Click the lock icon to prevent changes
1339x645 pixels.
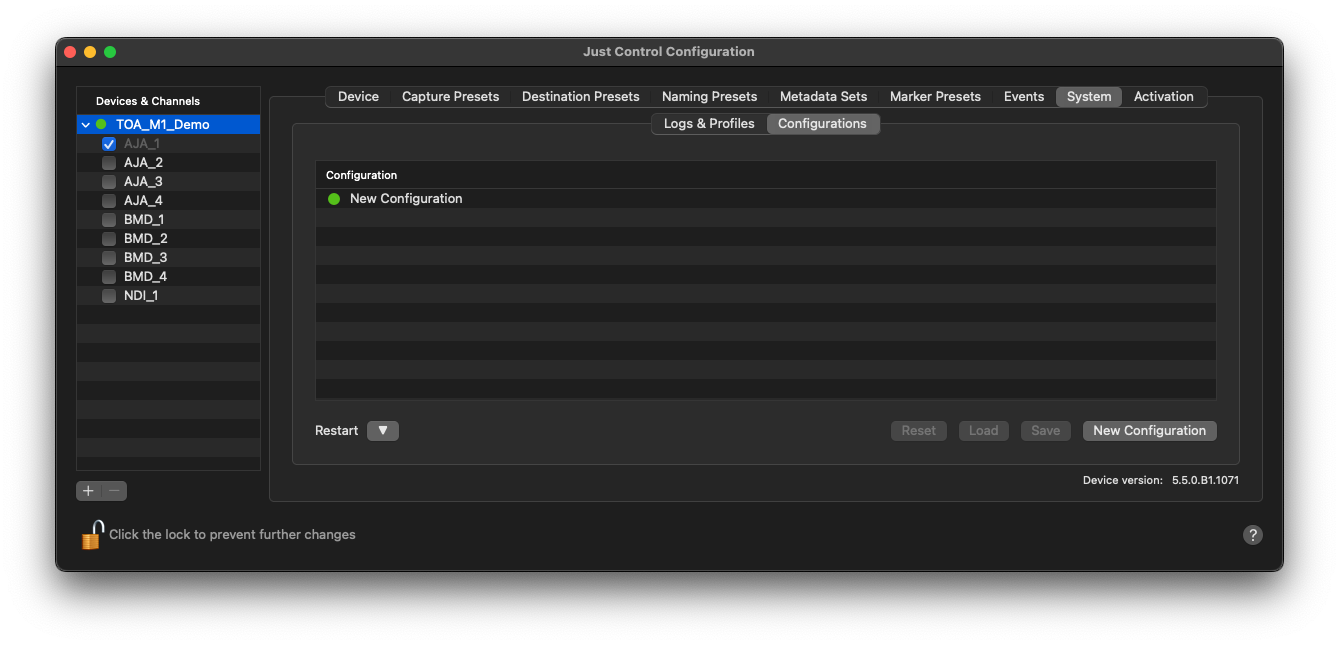click(x=92, y=535)
